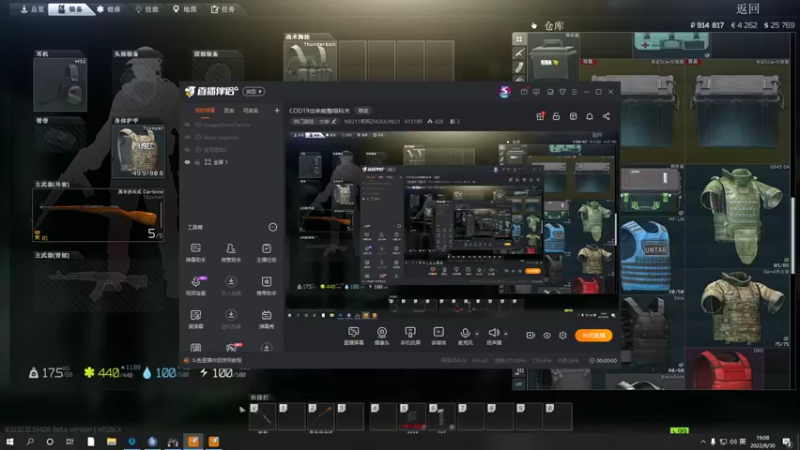Add 摄像头 camera source
Image resolution: width=800 pixels, height=450 pixels.
coord(382,336)
